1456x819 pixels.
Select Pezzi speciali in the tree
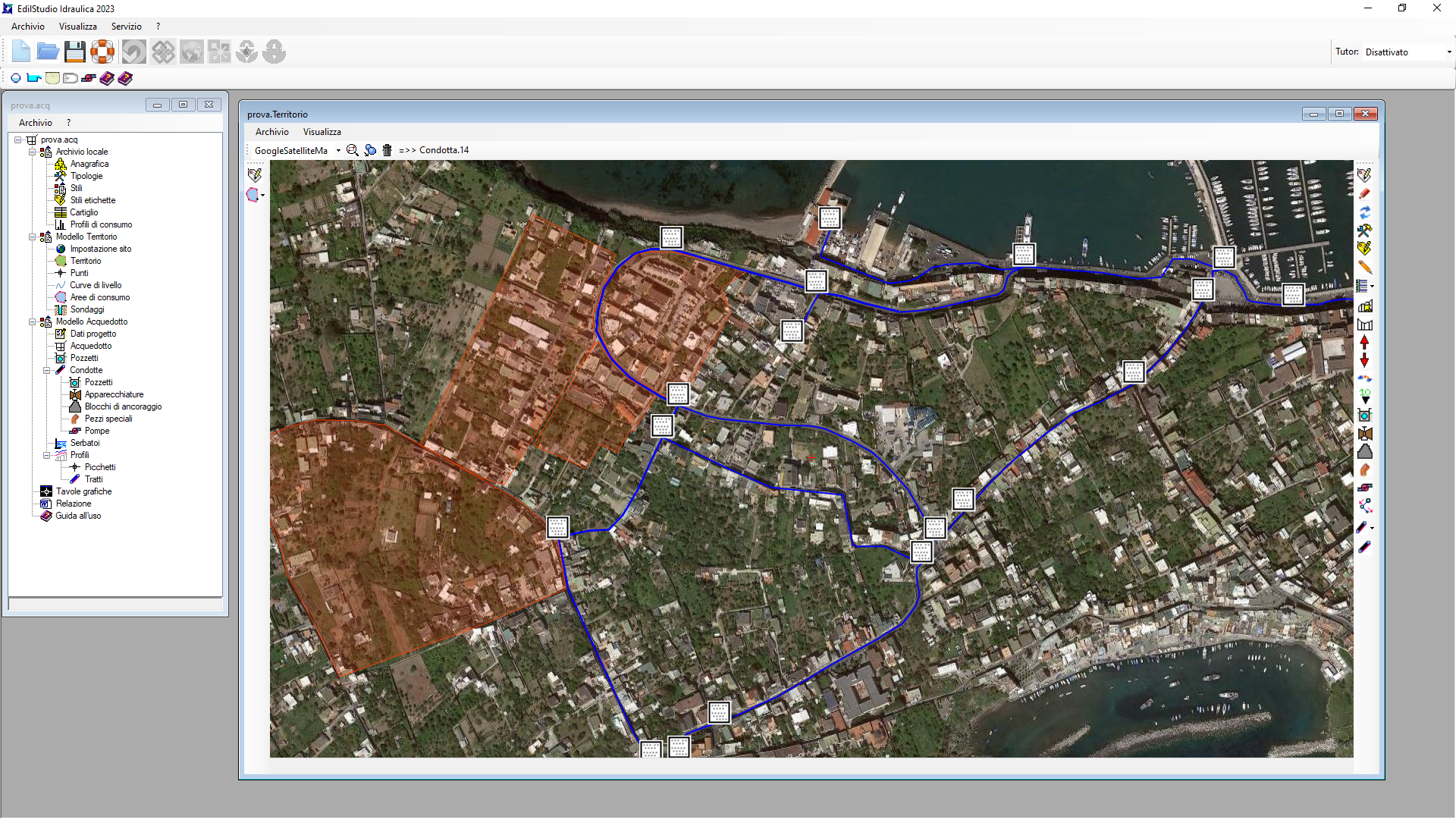(x=108, y=419)
